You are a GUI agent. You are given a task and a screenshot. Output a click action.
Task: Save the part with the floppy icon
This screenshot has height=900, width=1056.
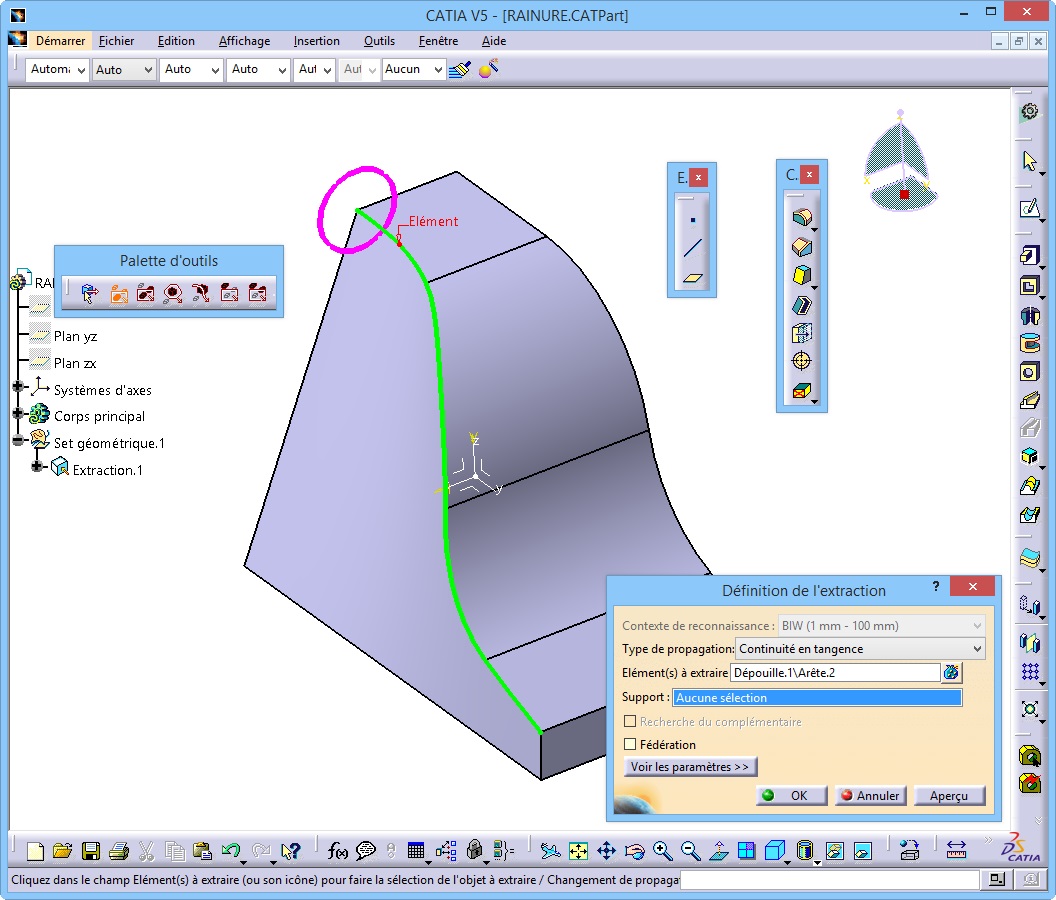[x=91, y=851]
